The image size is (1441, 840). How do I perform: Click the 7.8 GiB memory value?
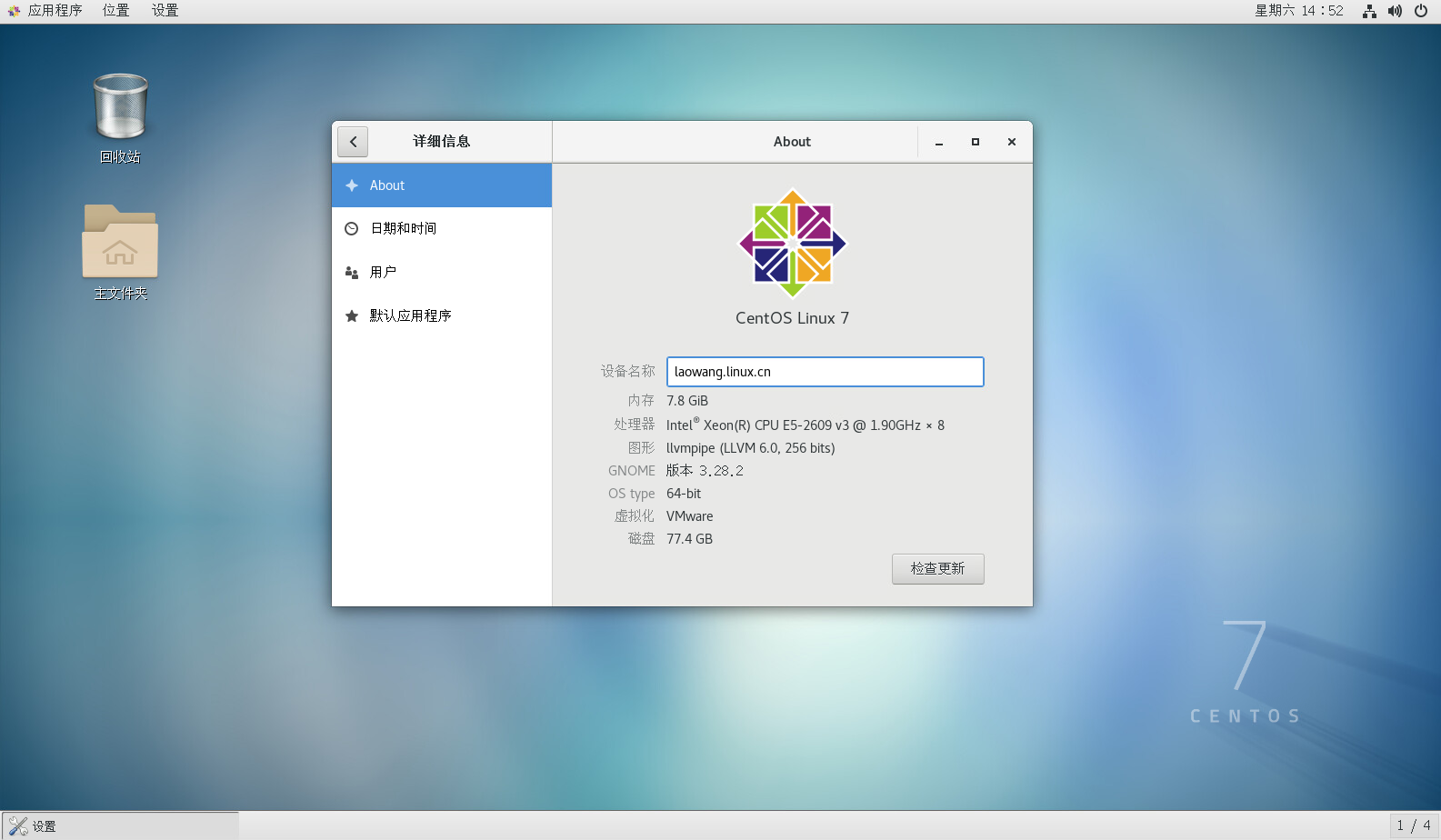point(687,401)
